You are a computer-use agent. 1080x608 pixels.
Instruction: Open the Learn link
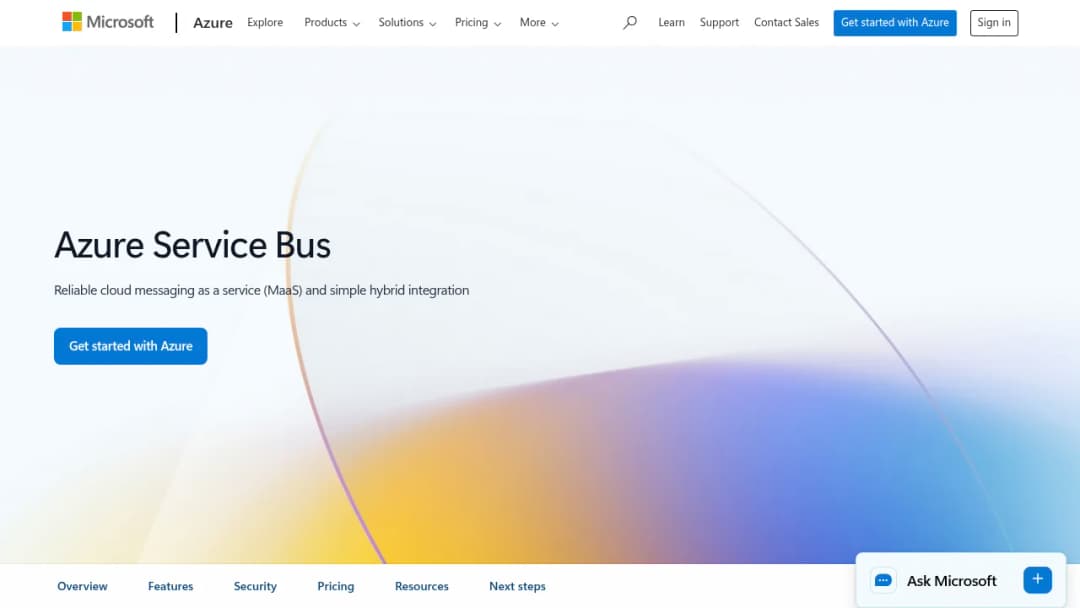click(x=672, y=23)
